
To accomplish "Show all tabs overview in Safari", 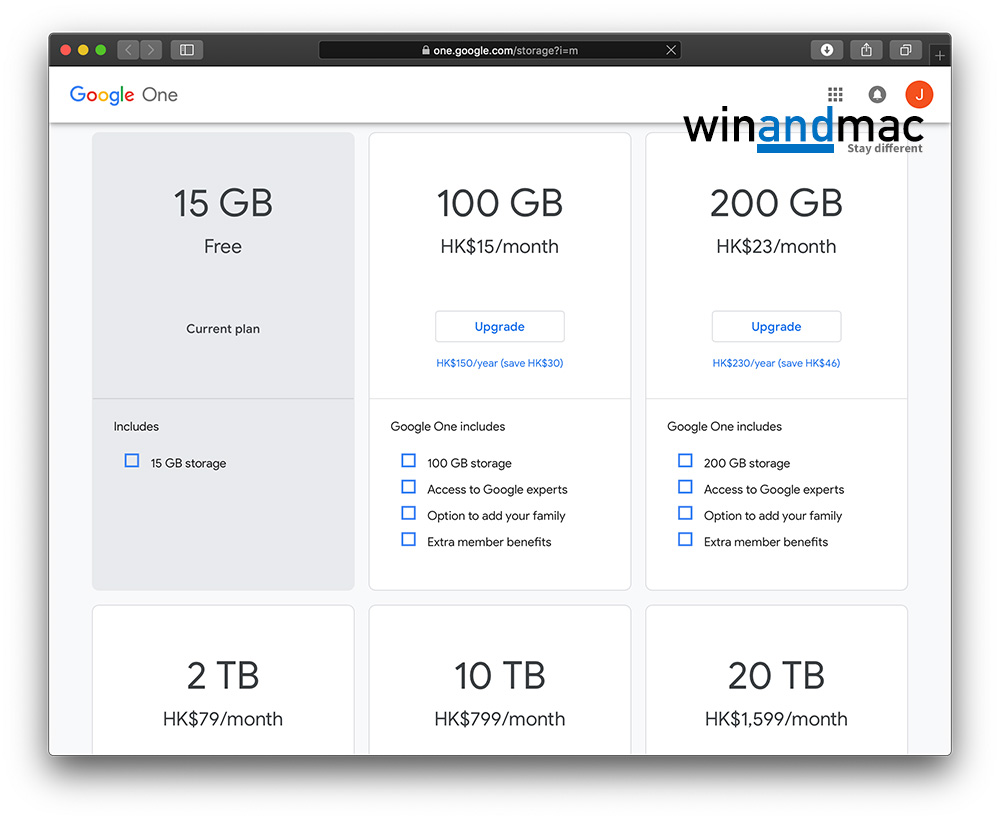I will tap(905, 50).
